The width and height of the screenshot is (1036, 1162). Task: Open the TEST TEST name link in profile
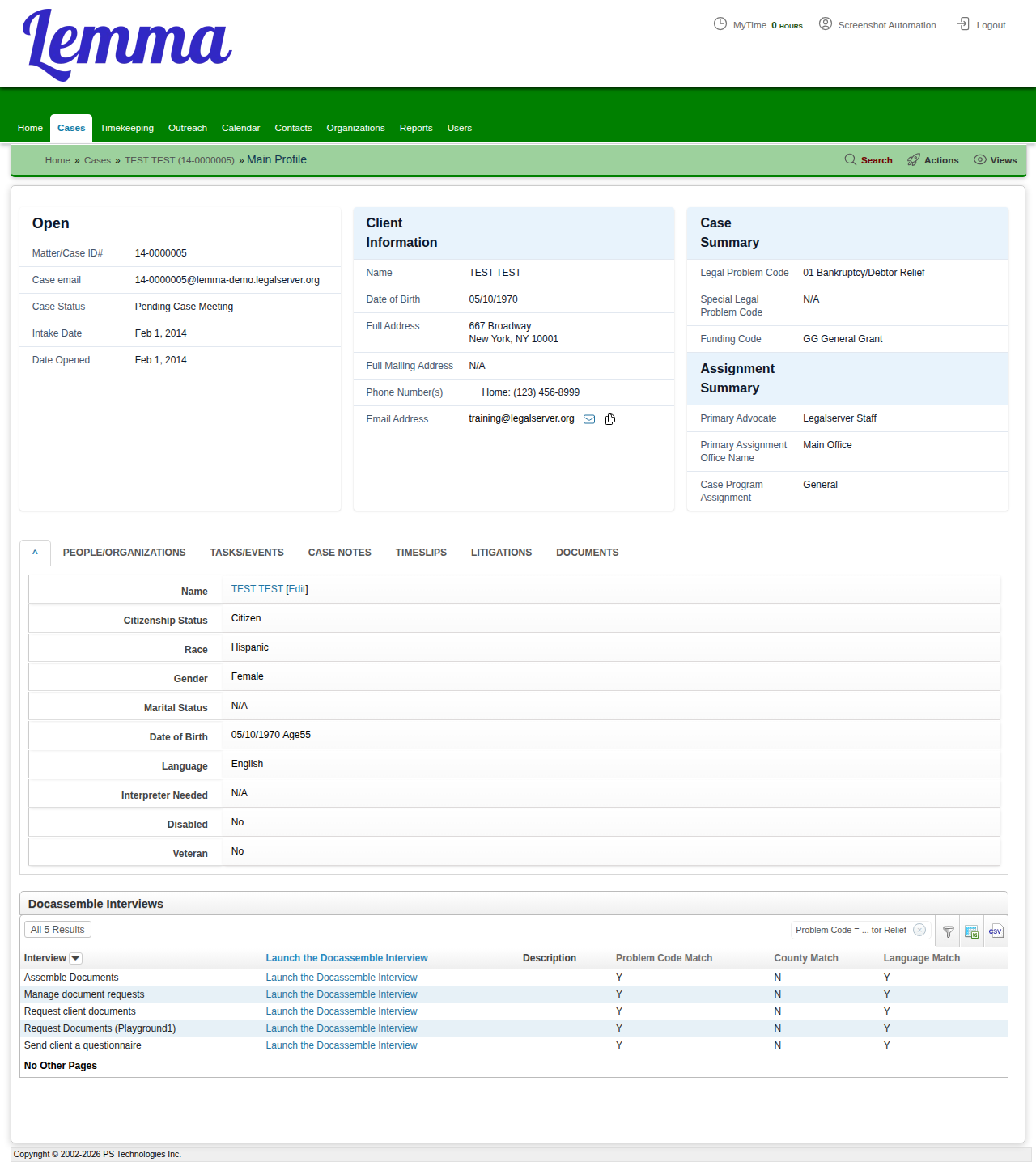(x=257, y=589)
